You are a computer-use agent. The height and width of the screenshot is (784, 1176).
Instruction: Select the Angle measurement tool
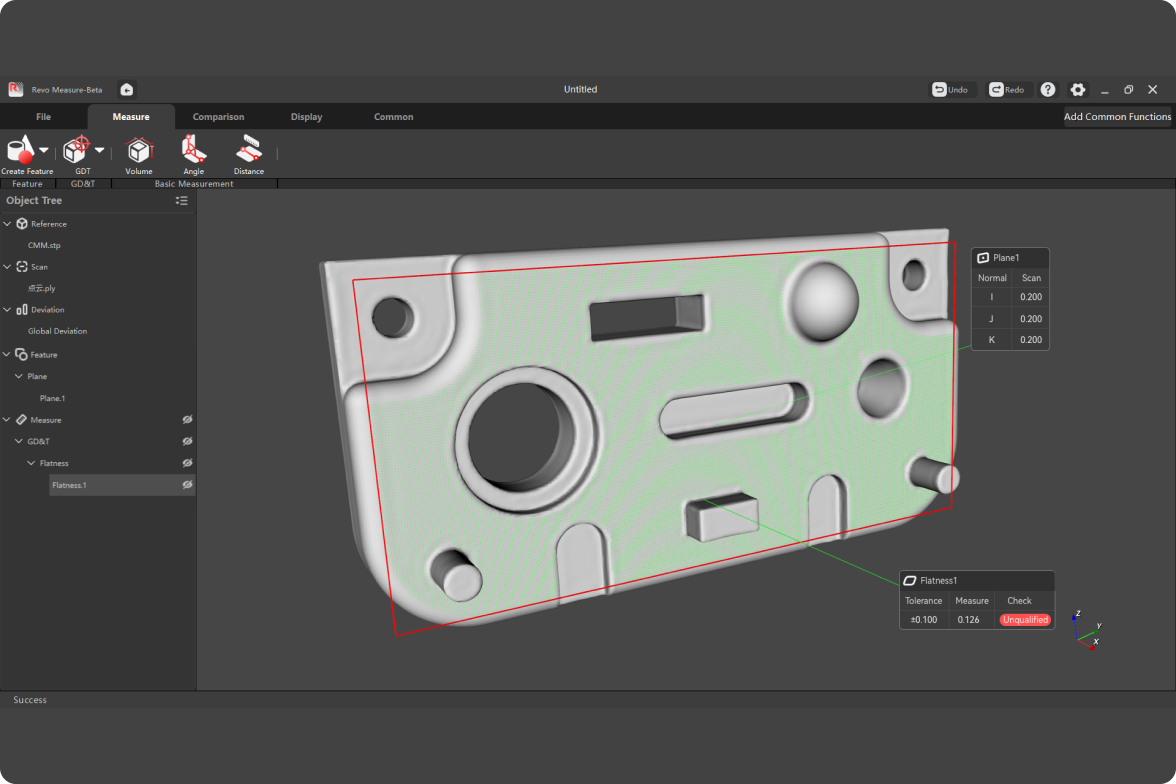[194, 150]
